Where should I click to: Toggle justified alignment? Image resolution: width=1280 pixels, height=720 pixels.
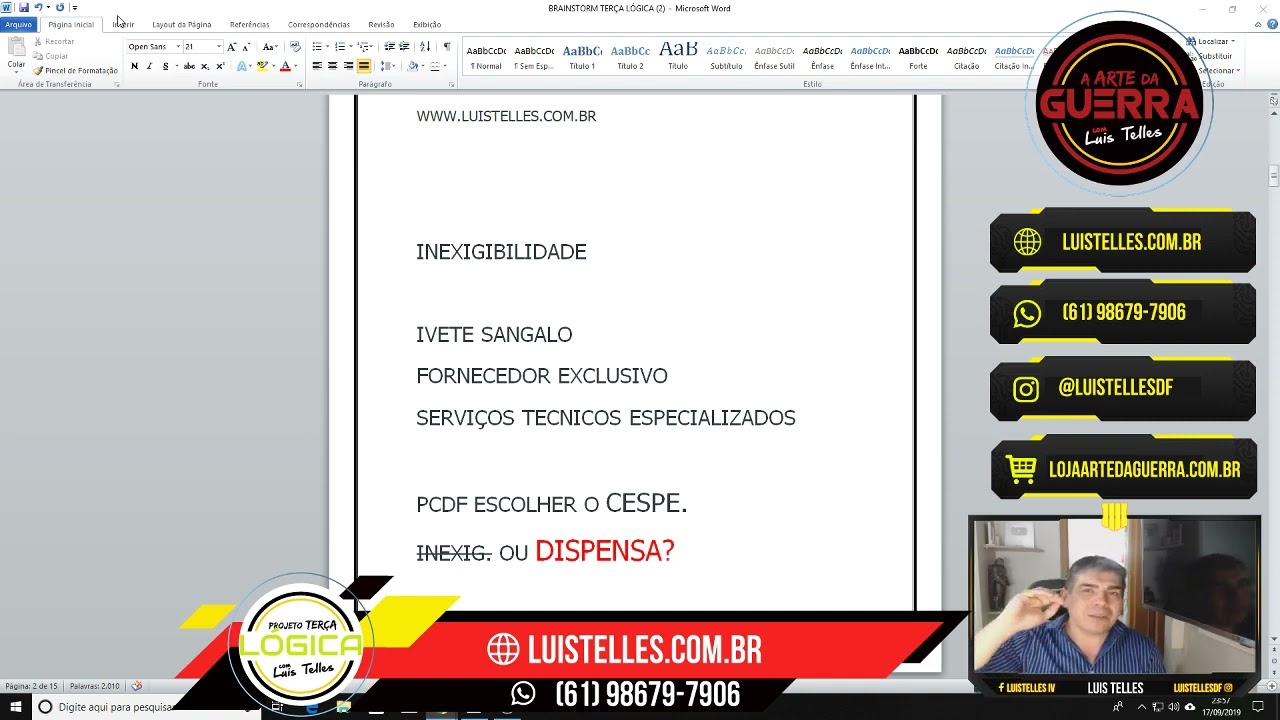363,66
